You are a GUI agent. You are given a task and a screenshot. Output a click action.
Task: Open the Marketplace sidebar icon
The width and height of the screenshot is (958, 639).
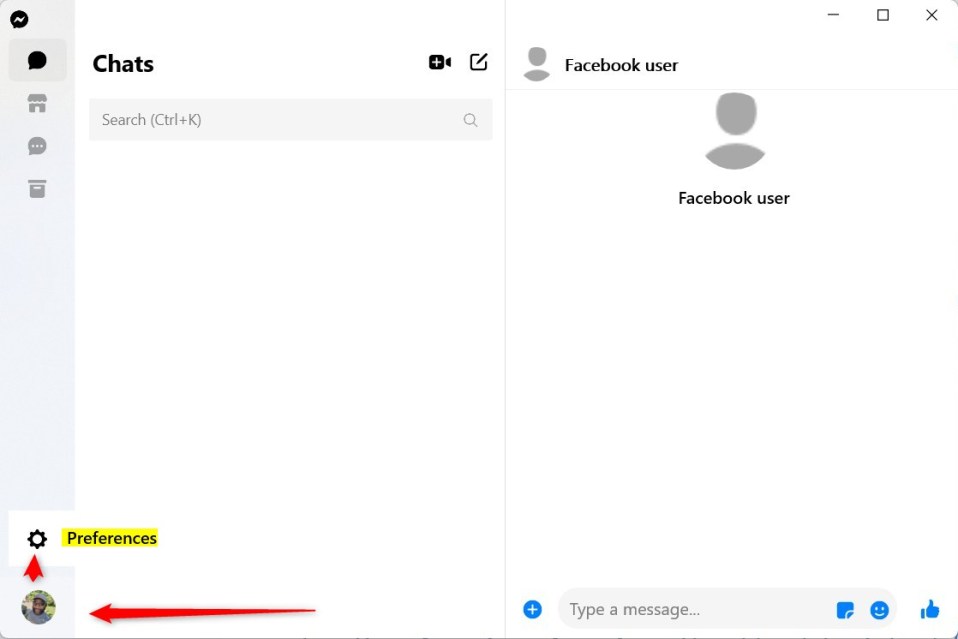coord(37,104)
